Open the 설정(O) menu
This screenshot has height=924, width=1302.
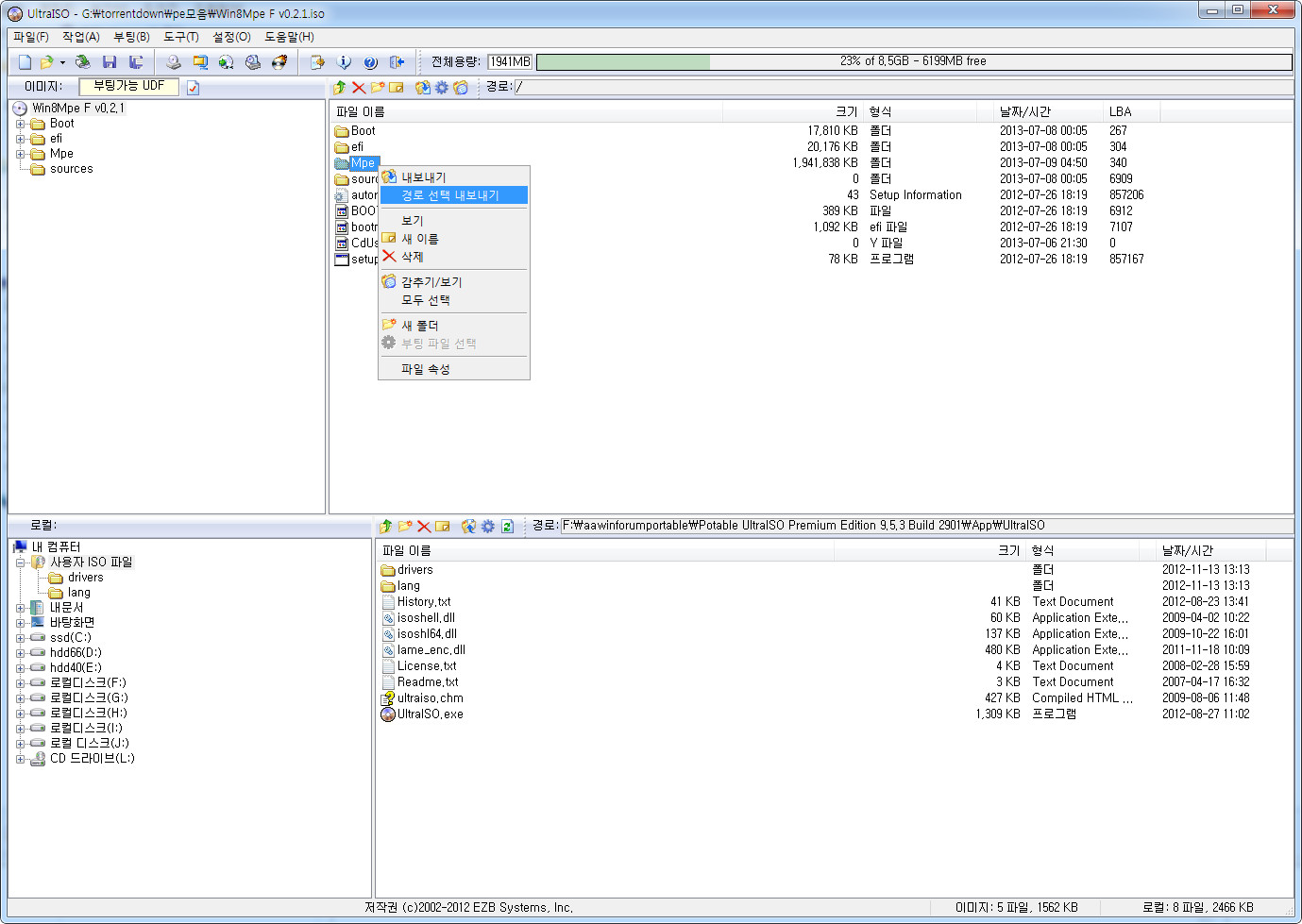(x=231, y=37)
